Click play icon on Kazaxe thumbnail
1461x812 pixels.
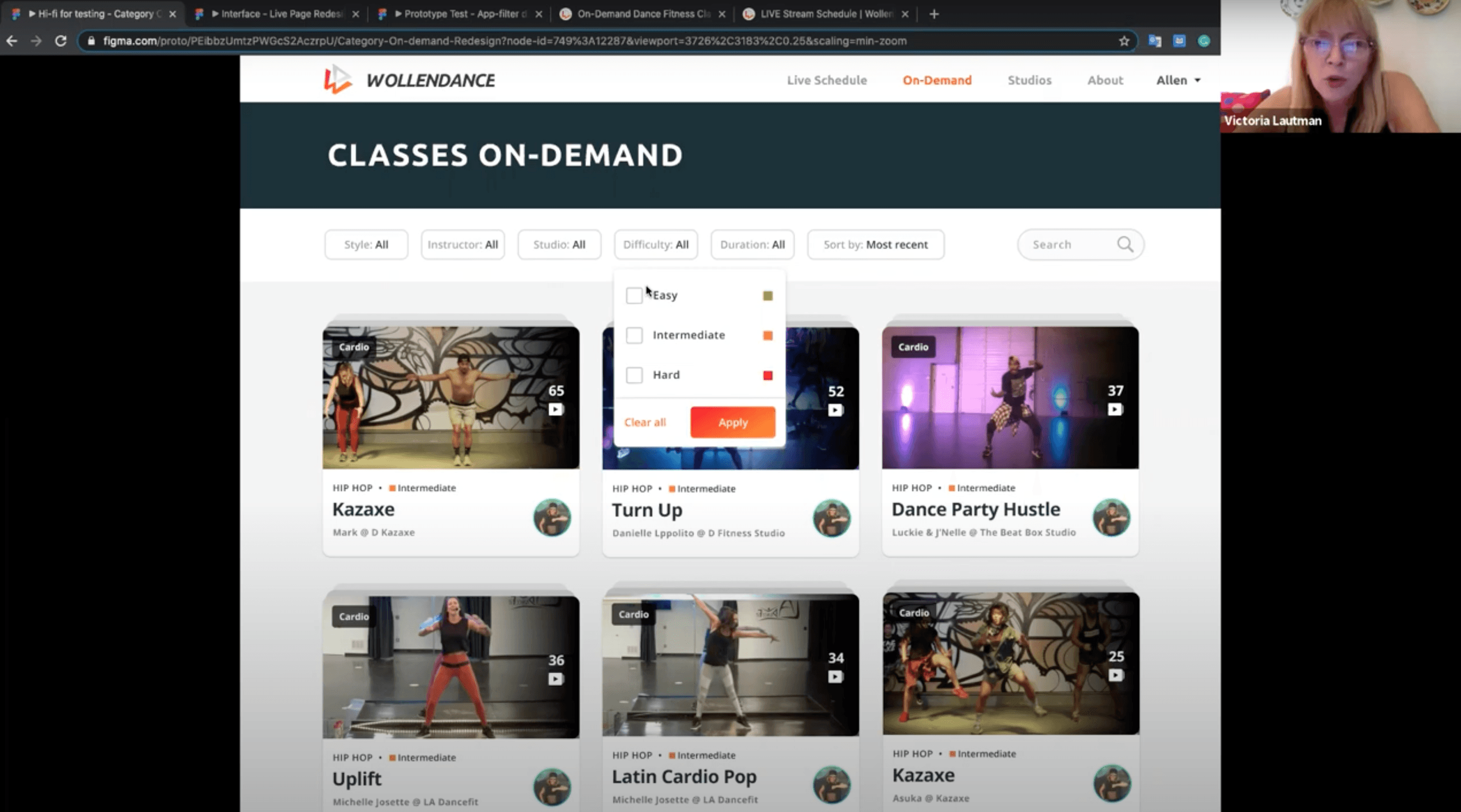pyautogui.click(x=555, y=410)
